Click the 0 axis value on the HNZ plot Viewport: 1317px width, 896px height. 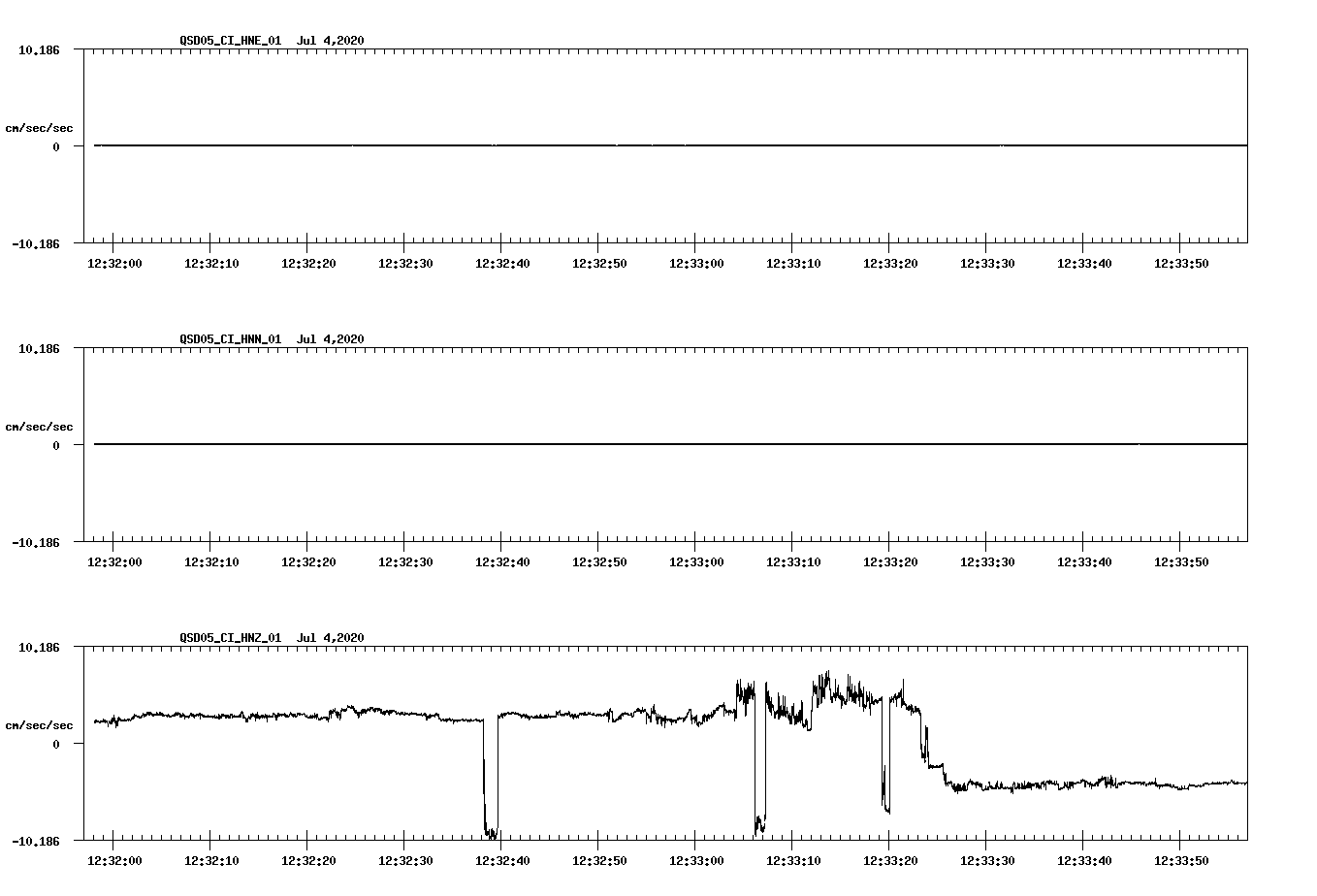[56, 744]
